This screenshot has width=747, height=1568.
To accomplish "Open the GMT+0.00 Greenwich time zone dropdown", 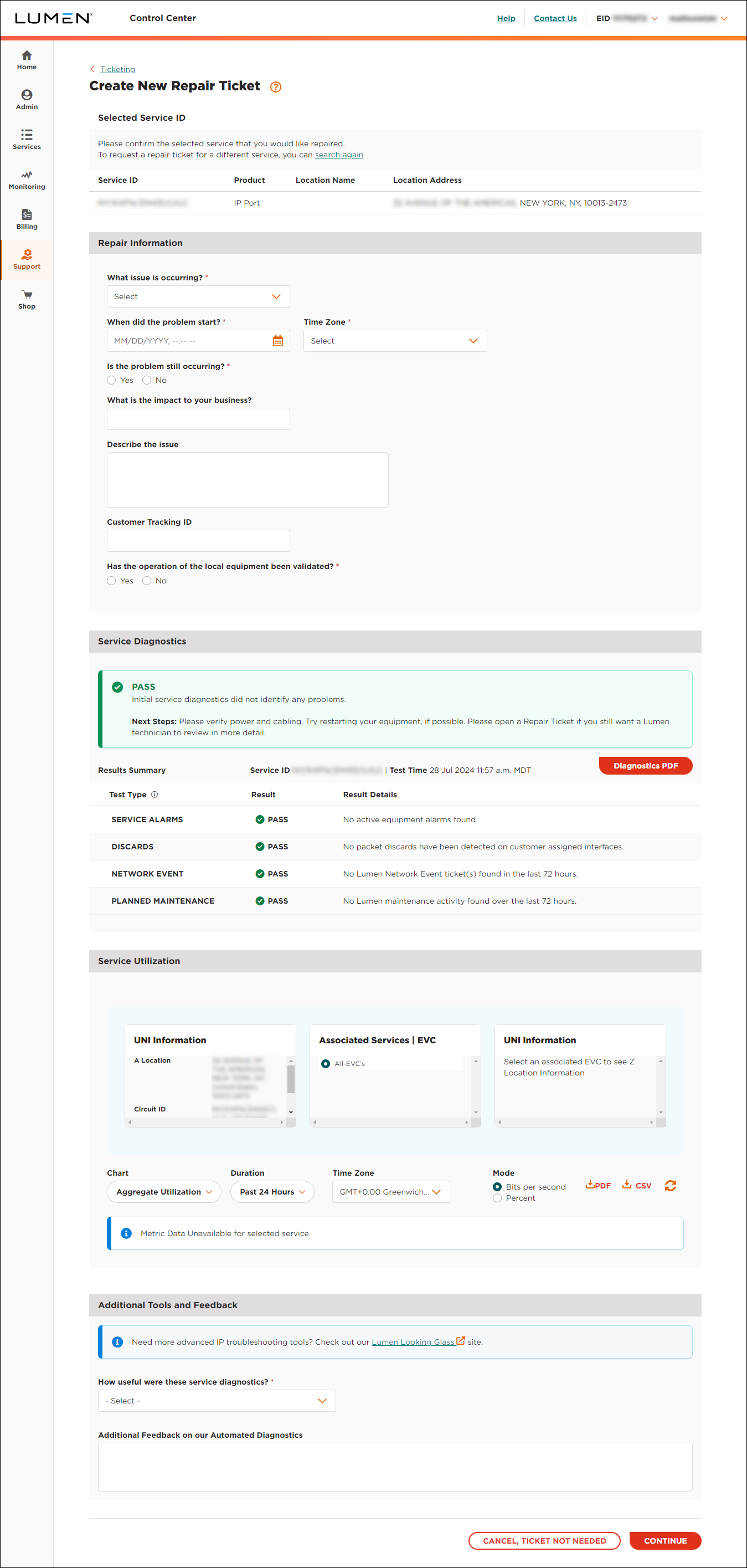I will (390, 1192).
